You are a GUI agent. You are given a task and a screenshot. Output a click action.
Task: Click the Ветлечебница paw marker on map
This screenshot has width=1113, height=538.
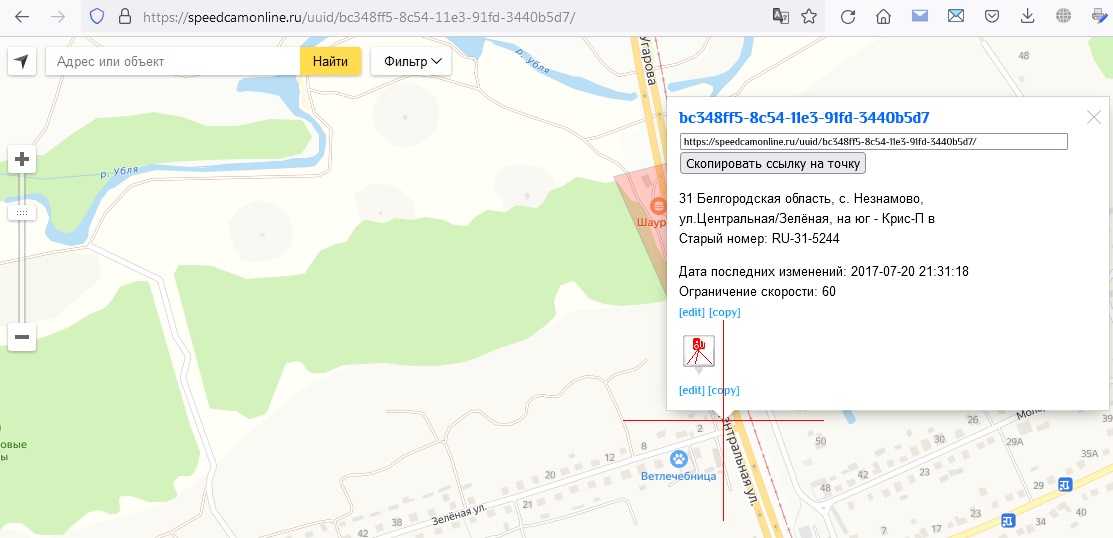pos(679,459)
